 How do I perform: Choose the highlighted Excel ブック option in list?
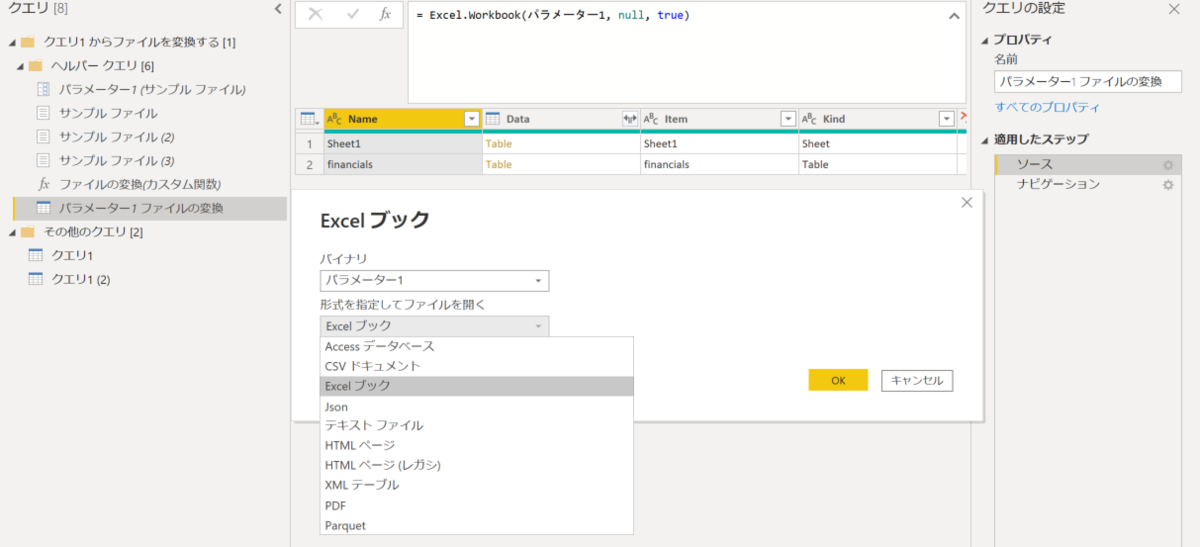pos(477,386)
